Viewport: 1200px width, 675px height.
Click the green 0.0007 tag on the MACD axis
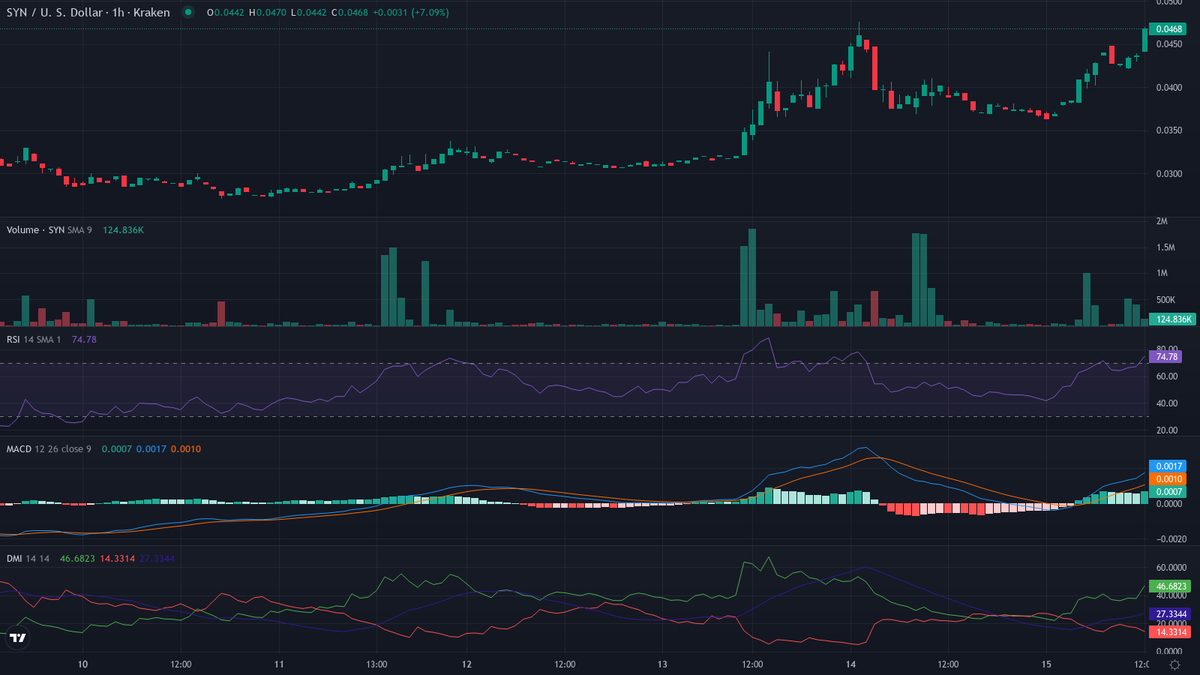point(1169,492)
